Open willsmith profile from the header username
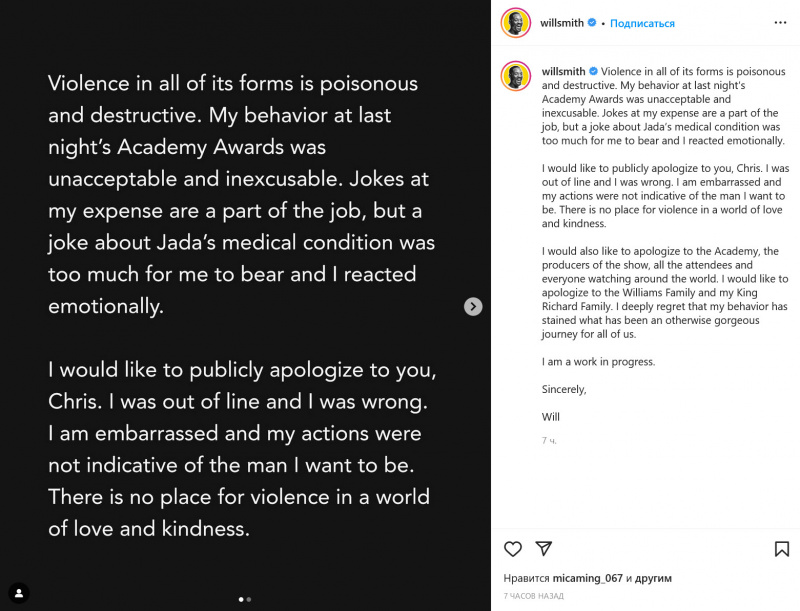Image resolution: width=800 pixels, height=611 pixels. tap(563, 23)
